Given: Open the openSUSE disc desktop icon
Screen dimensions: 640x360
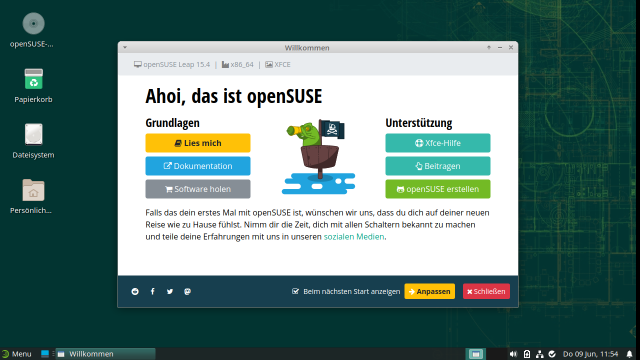Looking at the screenshot, I should click(x=33, y=31).
